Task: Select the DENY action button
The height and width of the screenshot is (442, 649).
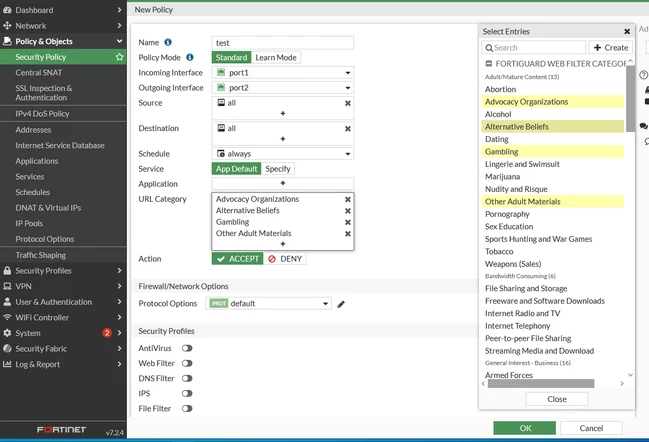Action: (285, 259)
